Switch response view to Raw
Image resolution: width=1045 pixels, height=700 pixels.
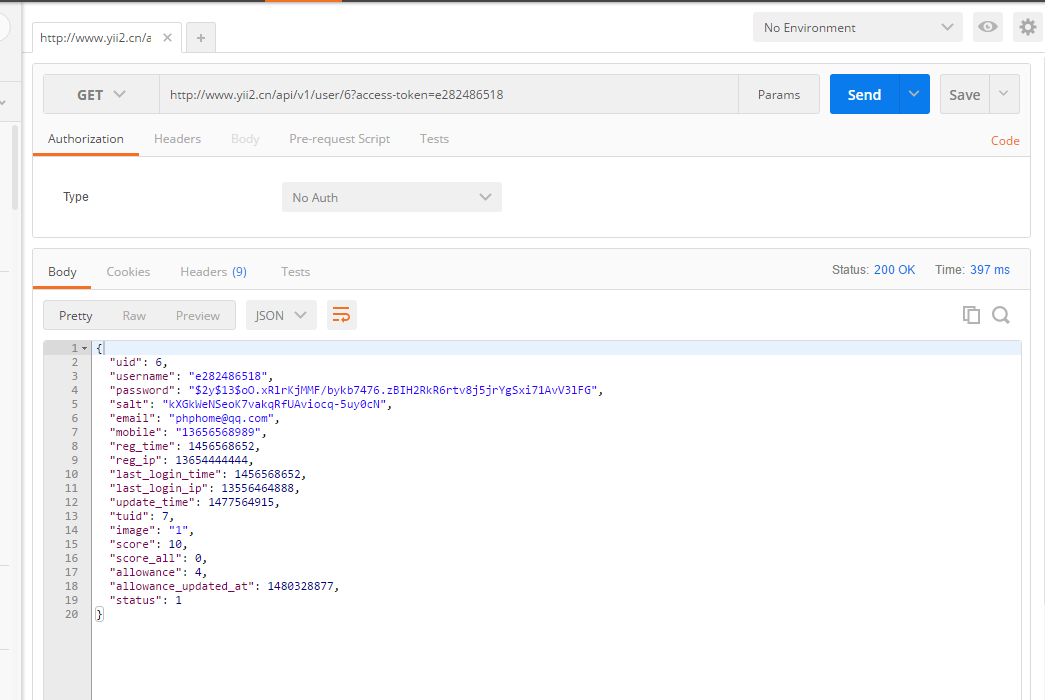coord(134,316)
